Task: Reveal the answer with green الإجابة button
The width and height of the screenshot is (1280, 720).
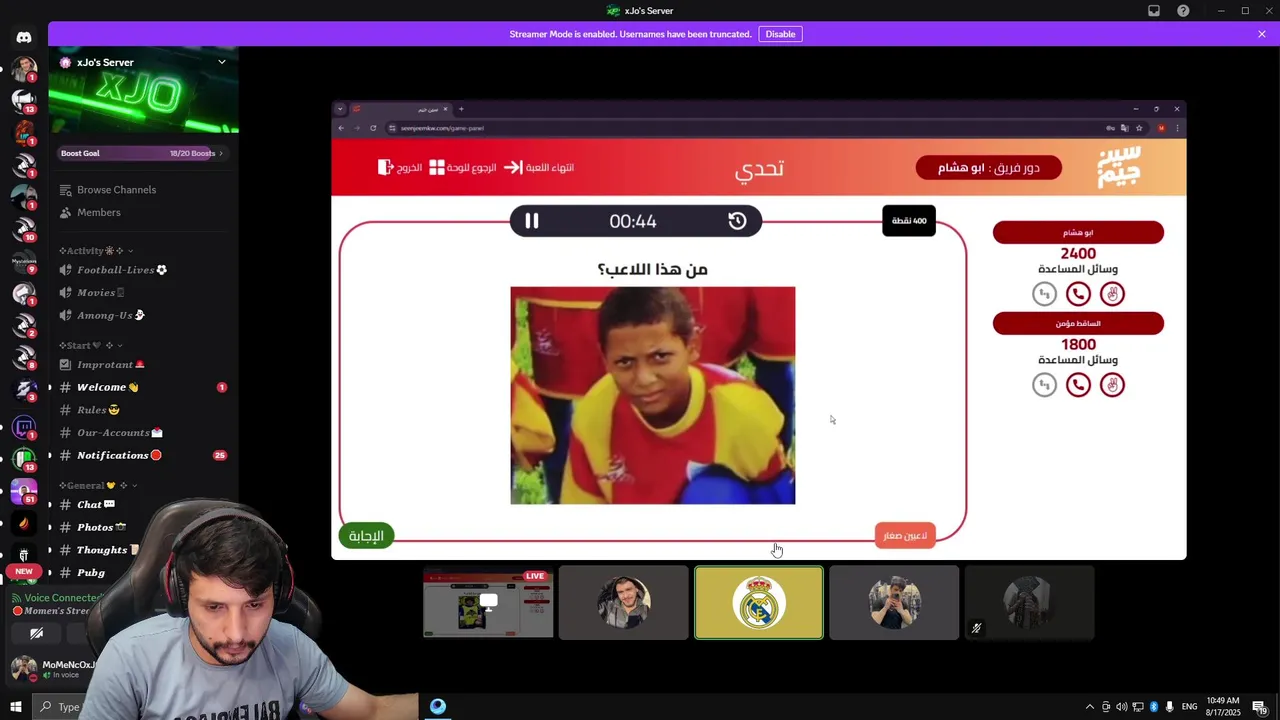Action: [366, 536]
